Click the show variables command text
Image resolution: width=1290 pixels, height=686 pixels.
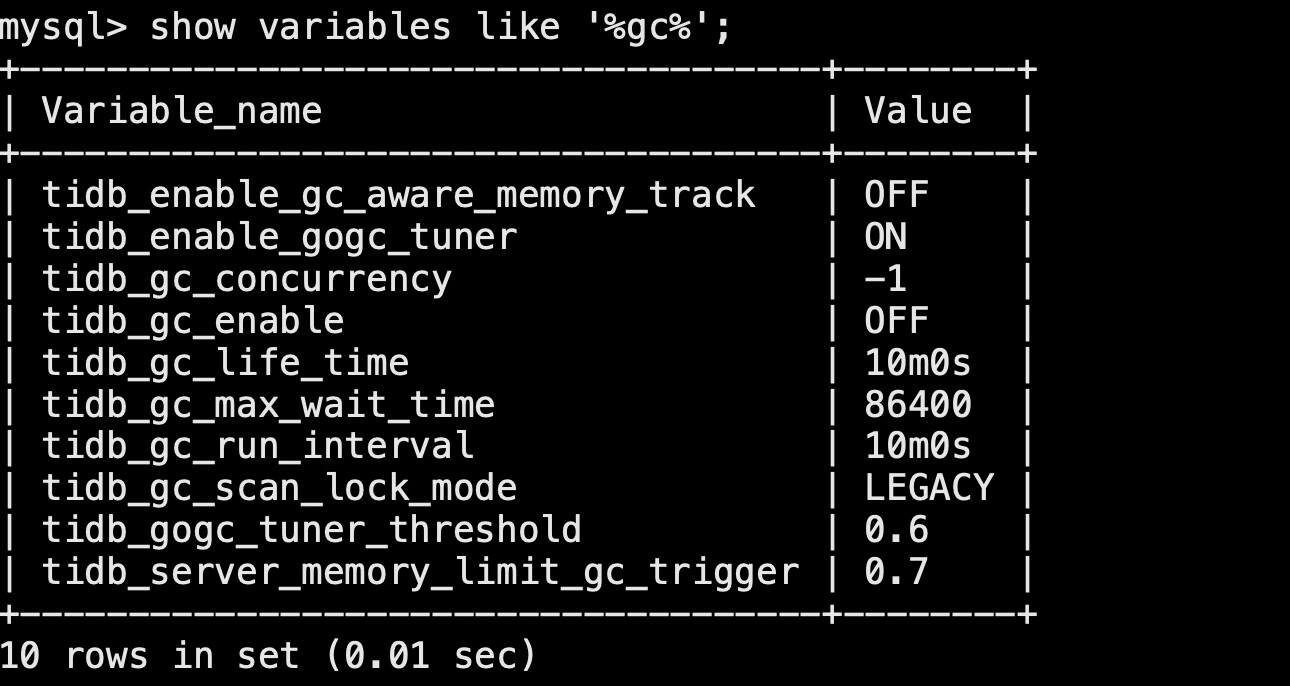click(440, 28)
